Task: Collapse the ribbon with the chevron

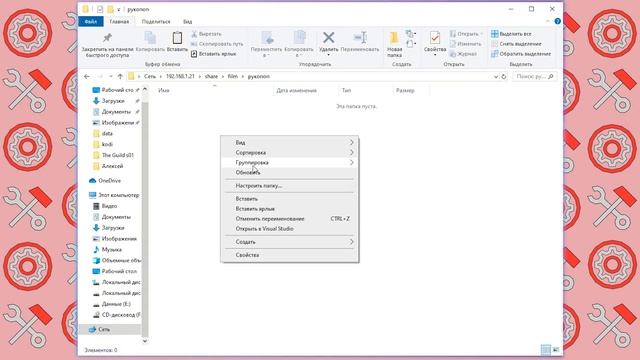Action: 548,21
